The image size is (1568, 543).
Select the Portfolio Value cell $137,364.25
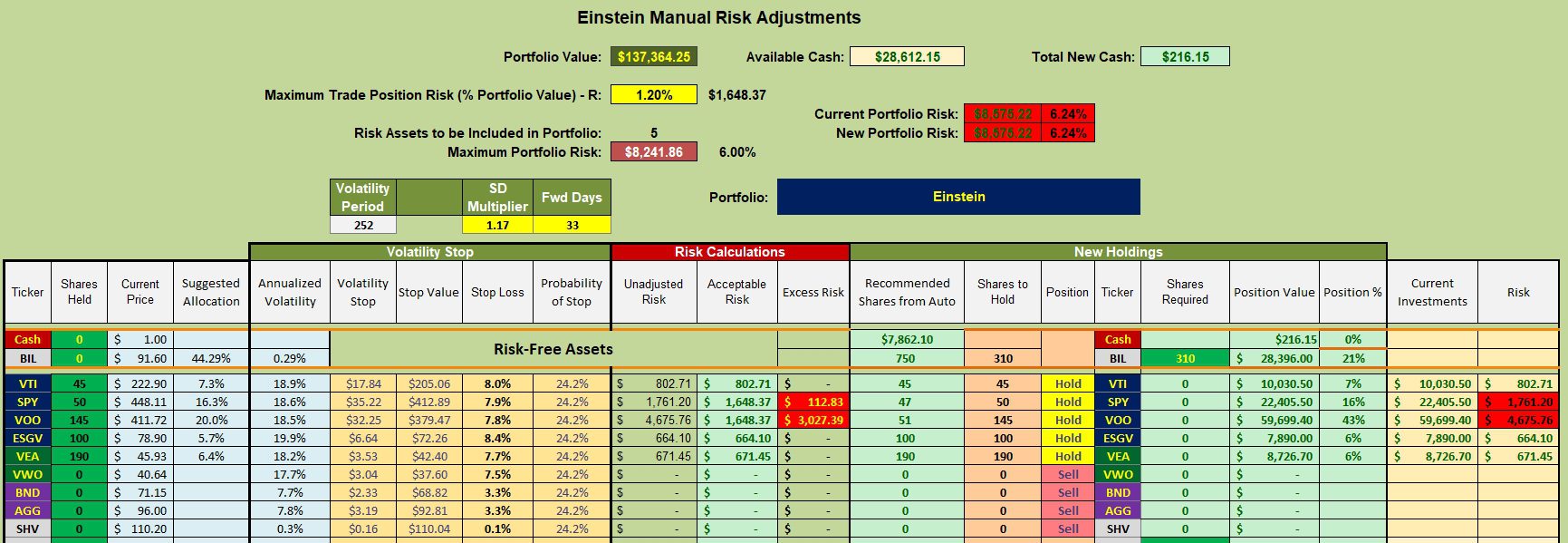coord(654,56)
